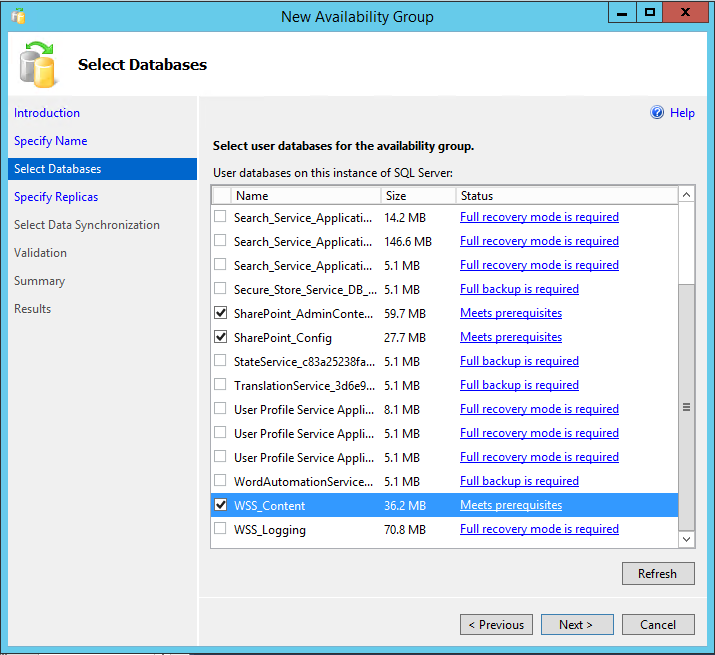This screenshot has width=715, height=655.
Task: Maximize the New Availability Group window
Action: pyautogui.click(x=649, y=12)
